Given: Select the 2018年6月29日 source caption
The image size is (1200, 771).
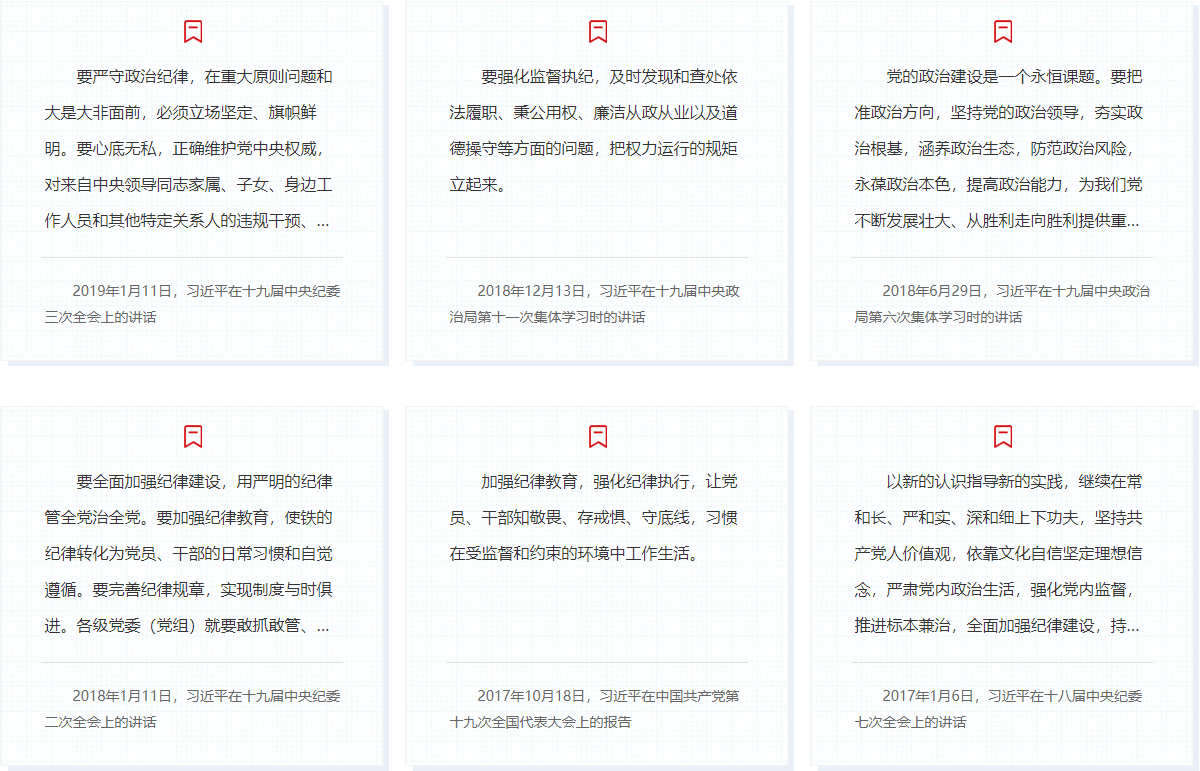Looking at the screenshot, I should (x=1001, y=304).
